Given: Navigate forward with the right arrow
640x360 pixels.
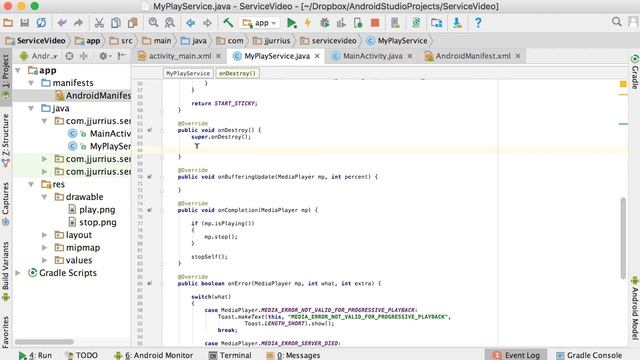Looking at the screenshot, I should 207,23.
